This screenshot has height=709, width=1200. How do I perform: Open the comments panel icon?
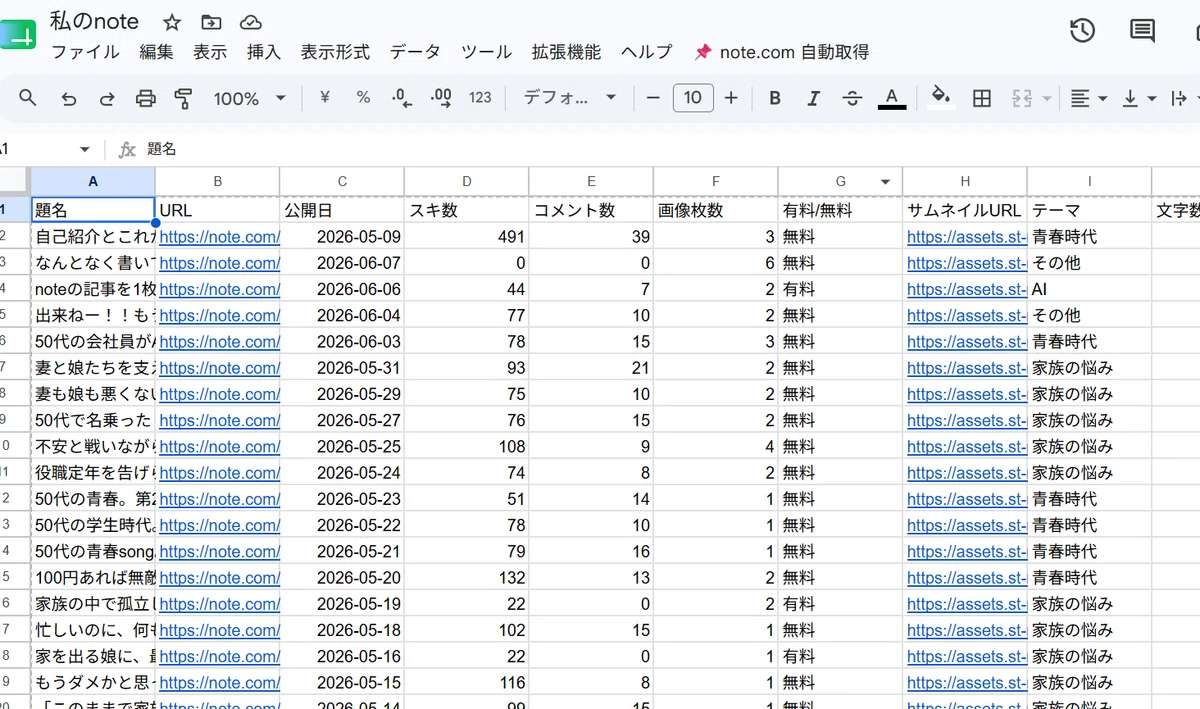(x=1142, y=31)
